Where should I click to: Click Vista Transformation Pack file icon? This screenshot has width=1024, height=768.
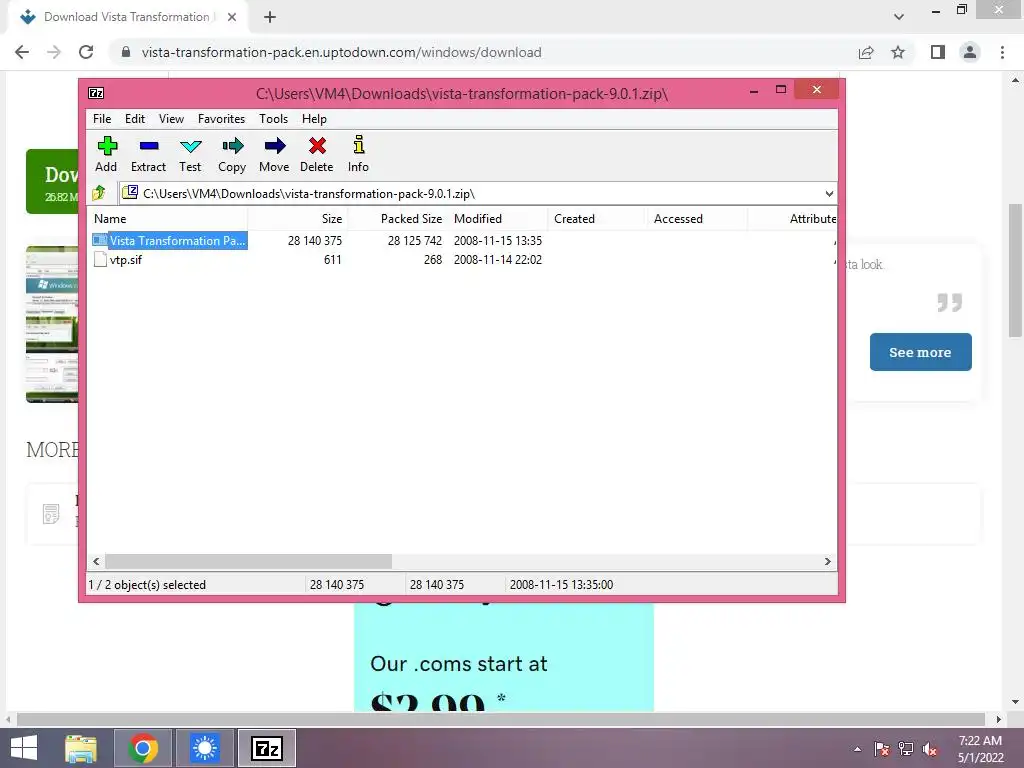[x=99, y=240]
